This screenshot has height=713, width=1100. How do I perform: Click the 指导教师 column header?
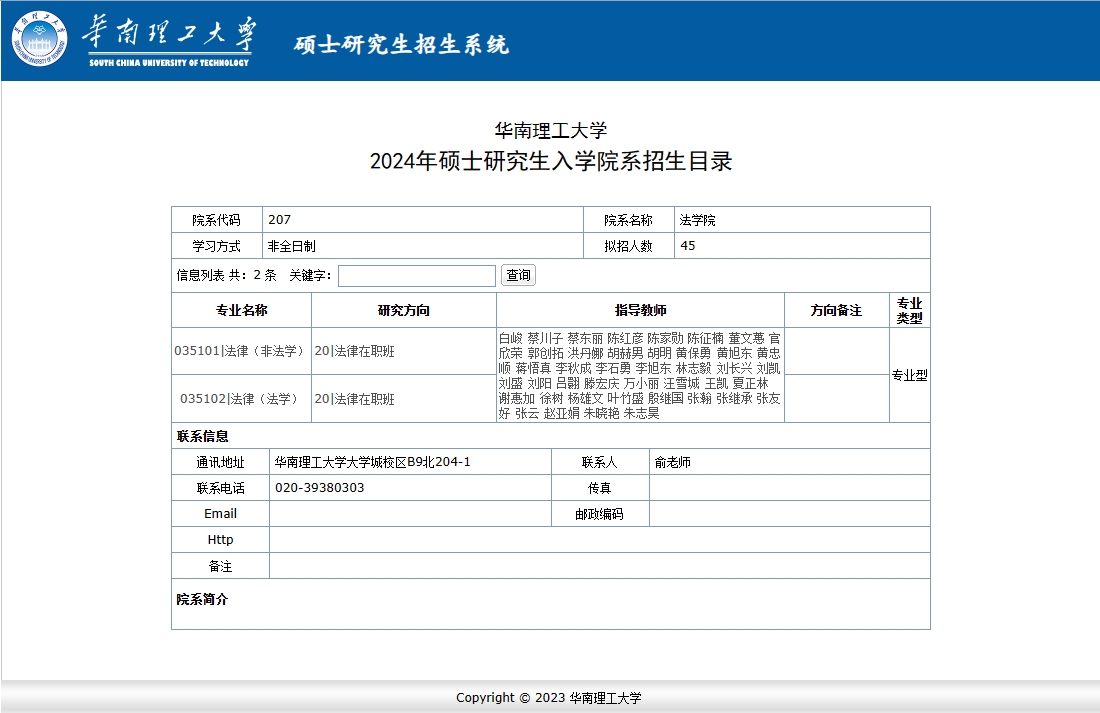point(640,310)
